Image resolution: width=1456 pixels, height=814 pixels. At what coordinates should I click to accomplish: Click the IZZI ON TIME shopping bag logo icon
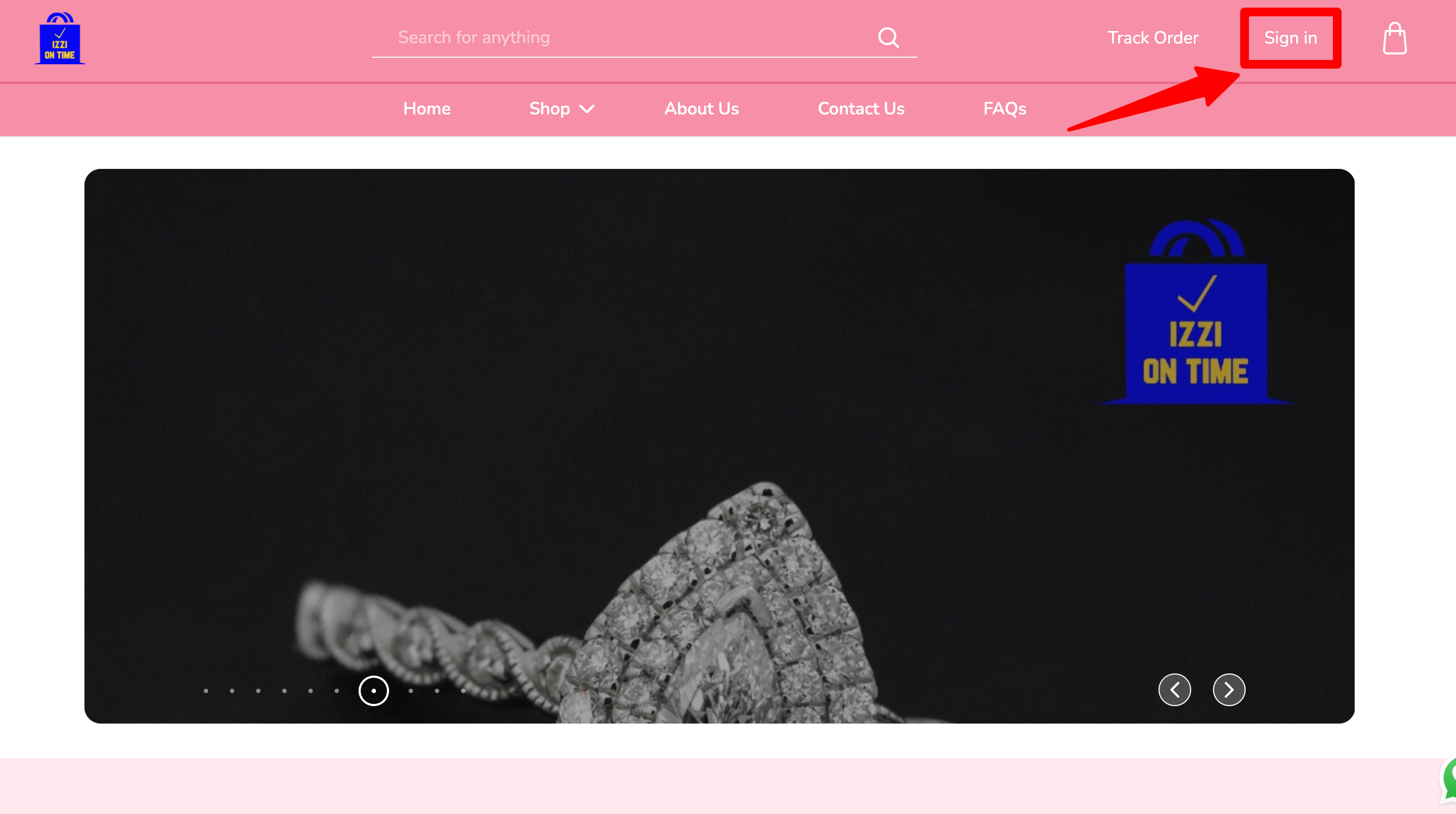pyautogui.click(x=60, y=38)
